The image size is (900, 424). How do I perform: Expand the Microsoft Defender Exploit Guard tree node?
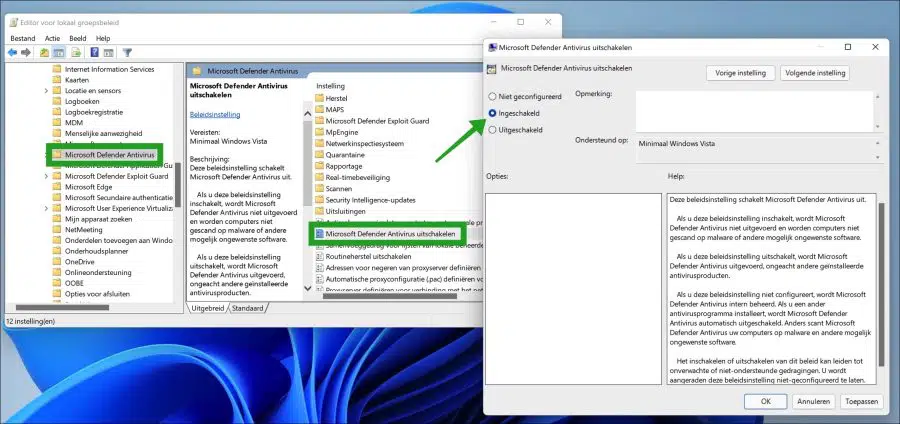46,176
